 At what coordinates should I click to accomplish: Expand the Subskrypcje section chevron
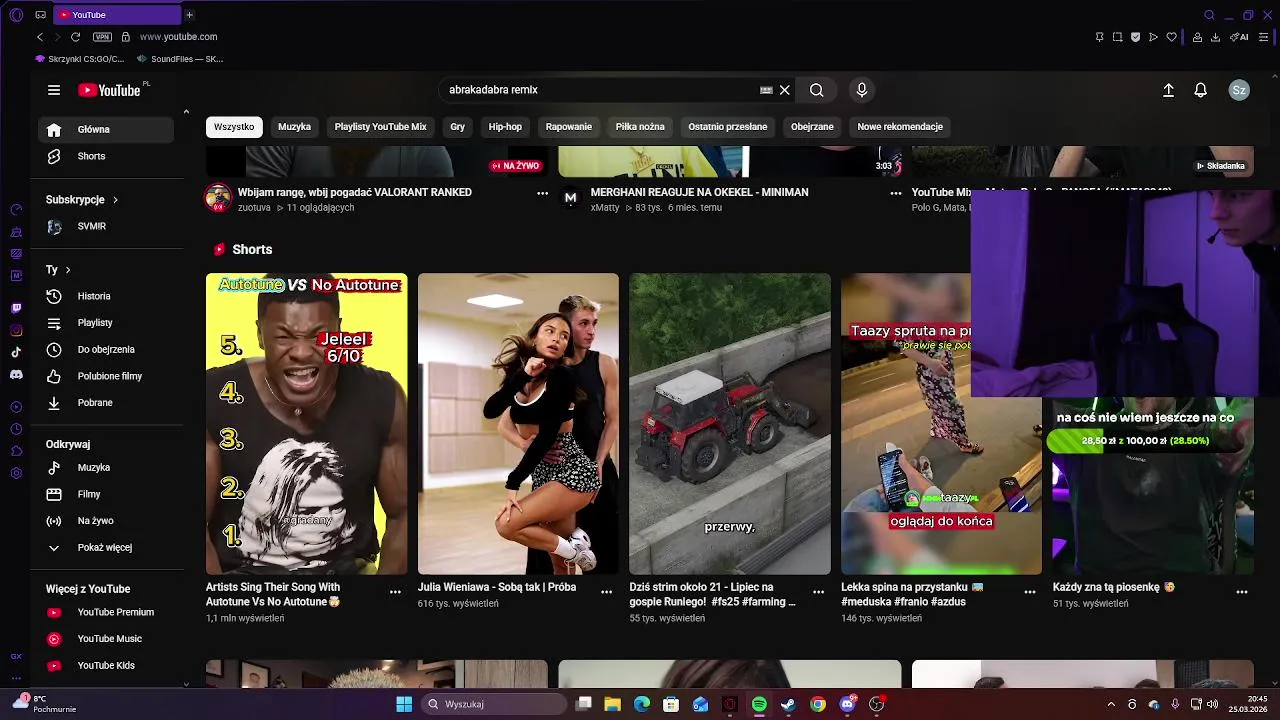pos(115,200)
